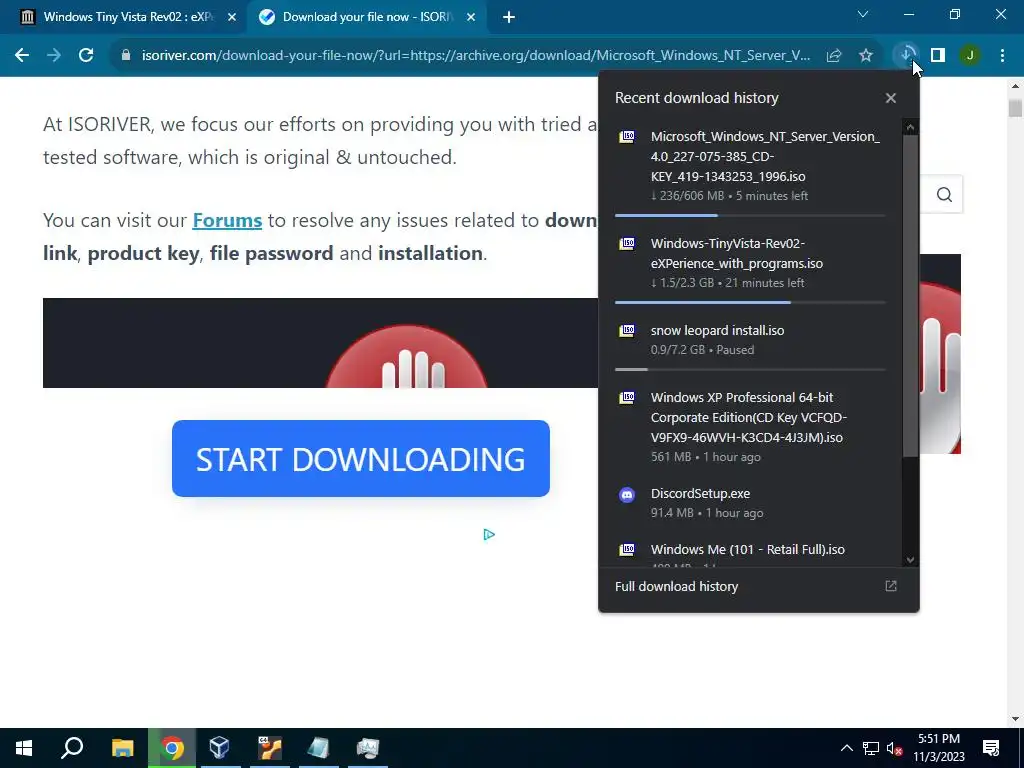Switch to Windows Tiny Vista Rev02 tab

click(122, 17)
